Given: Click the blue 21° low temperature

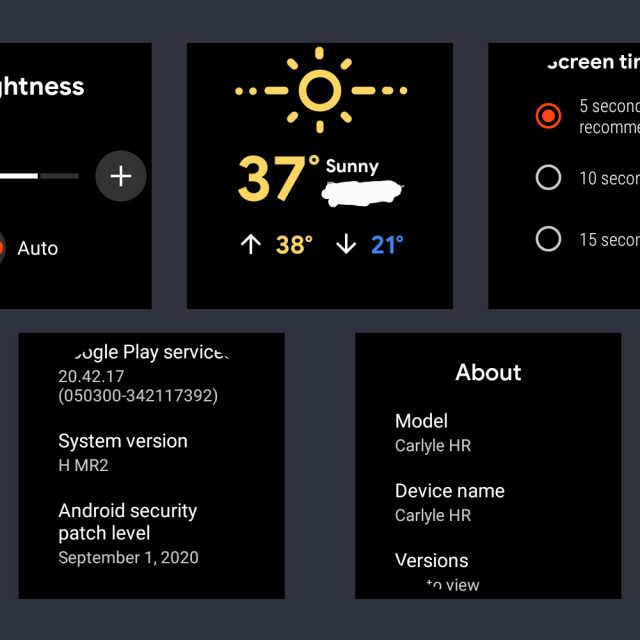Looking at the screenshot, I should (387, 244).
